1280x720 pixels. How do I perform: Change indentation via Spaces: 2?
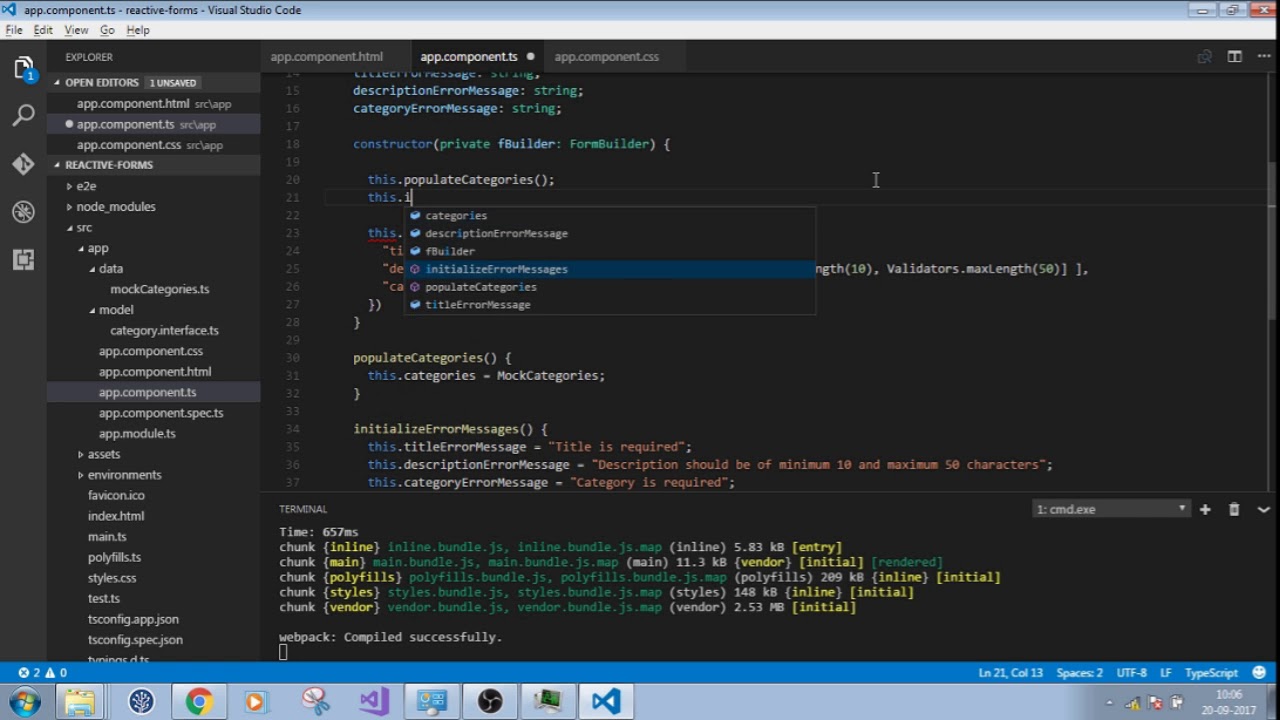coord(1079,673)
